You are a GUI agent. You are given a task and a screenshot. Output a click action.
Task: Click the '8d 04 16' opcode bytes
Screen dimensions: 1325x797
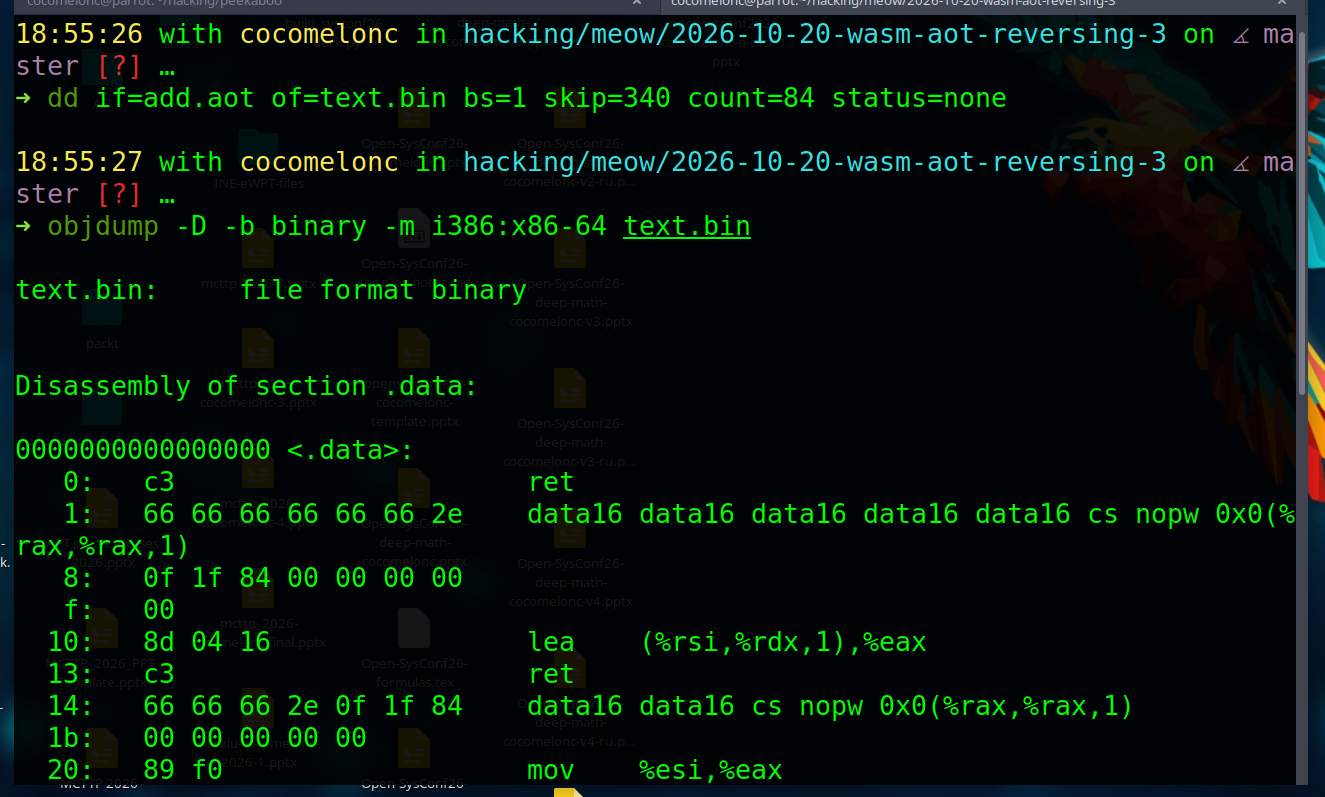coord(207,642)
